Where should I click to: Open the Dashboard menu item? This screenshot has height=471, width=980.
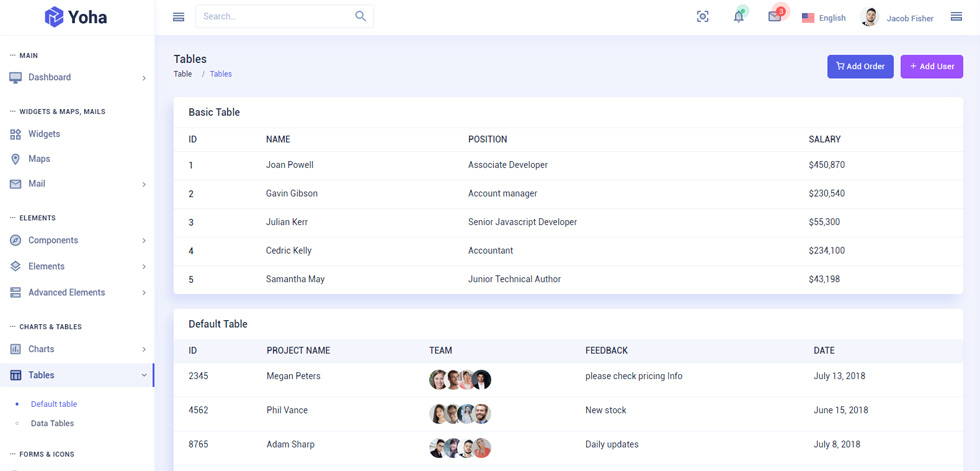click(x=78, y=77)
